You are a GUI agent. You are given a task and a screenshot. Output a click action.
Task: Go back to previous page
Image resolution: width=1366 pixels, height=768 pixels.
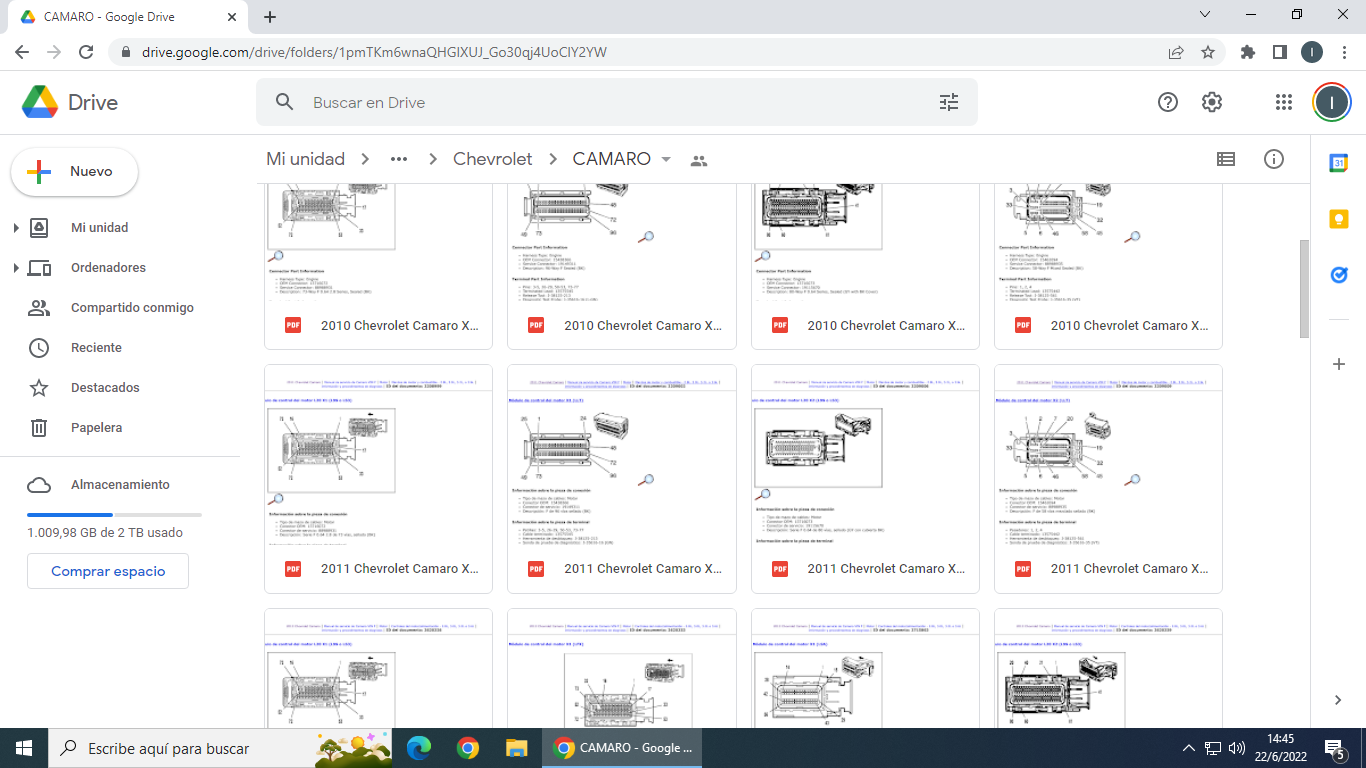pyautogui.click(x=22, y=52)
